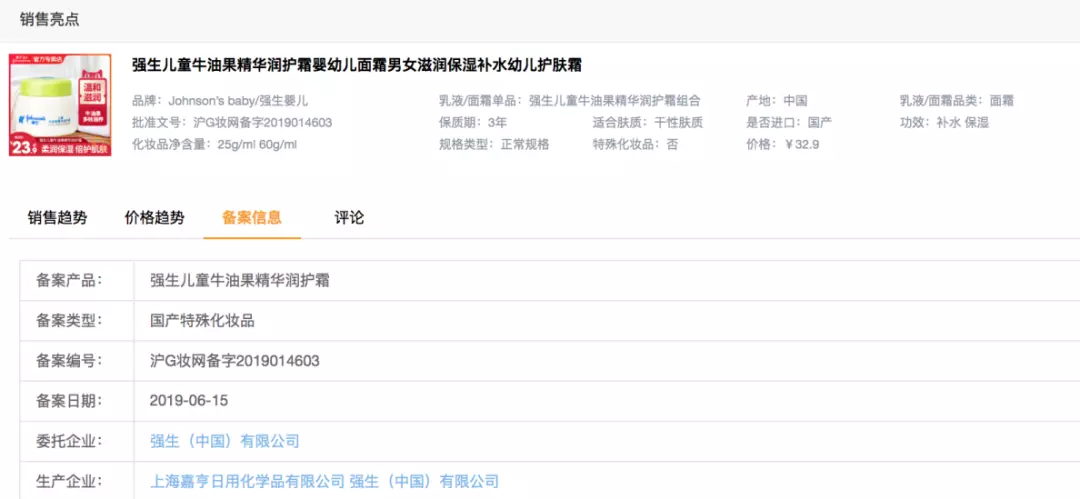This screenshot has width=1080, height=499.
Task: Click the product title 强生儿童牛油果精华润护霜婴幼儿面霜
Action: tap(357, 65)
